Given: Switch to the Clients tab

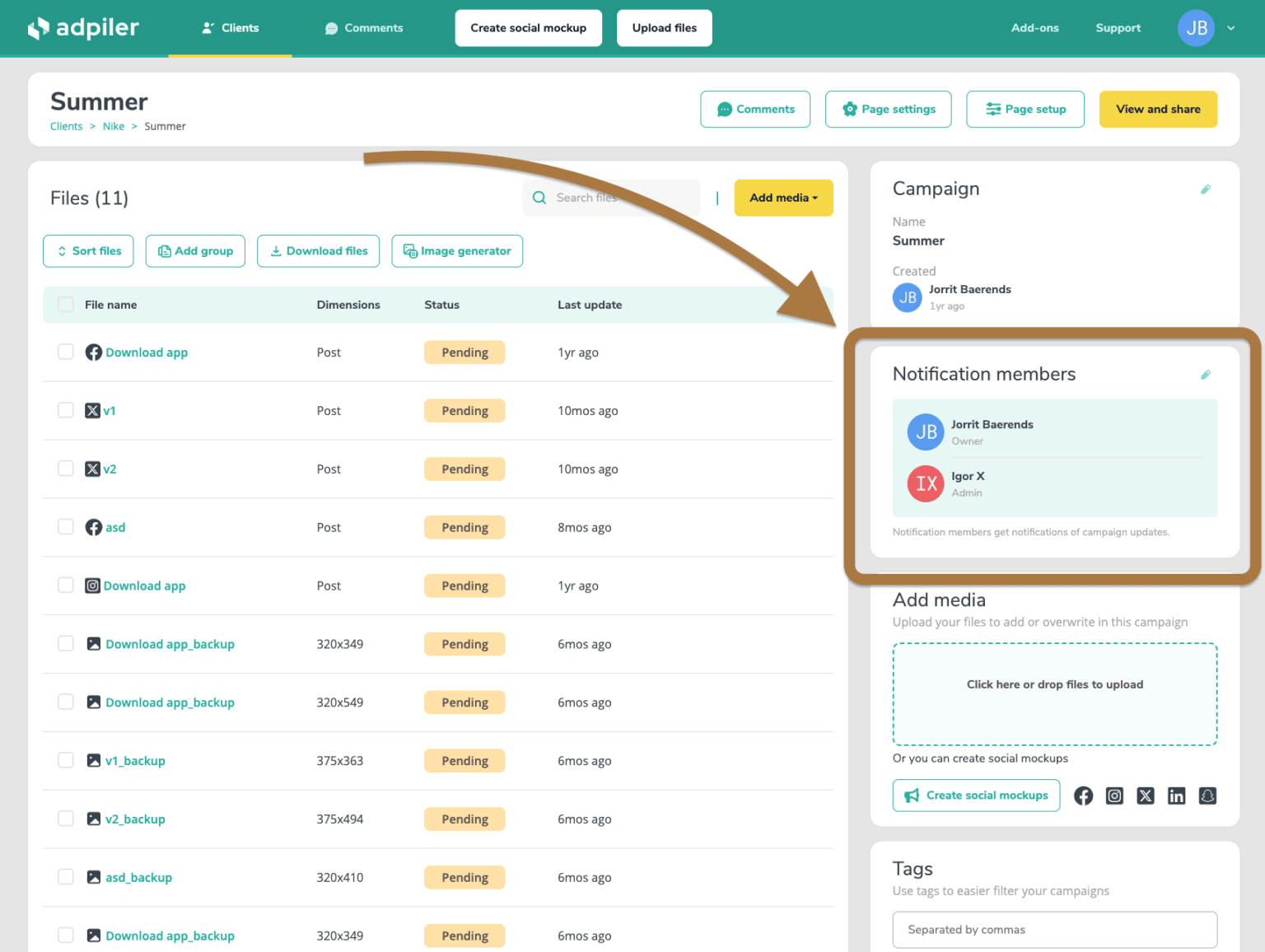Looking at the screenshot, I should pos(230,27).
